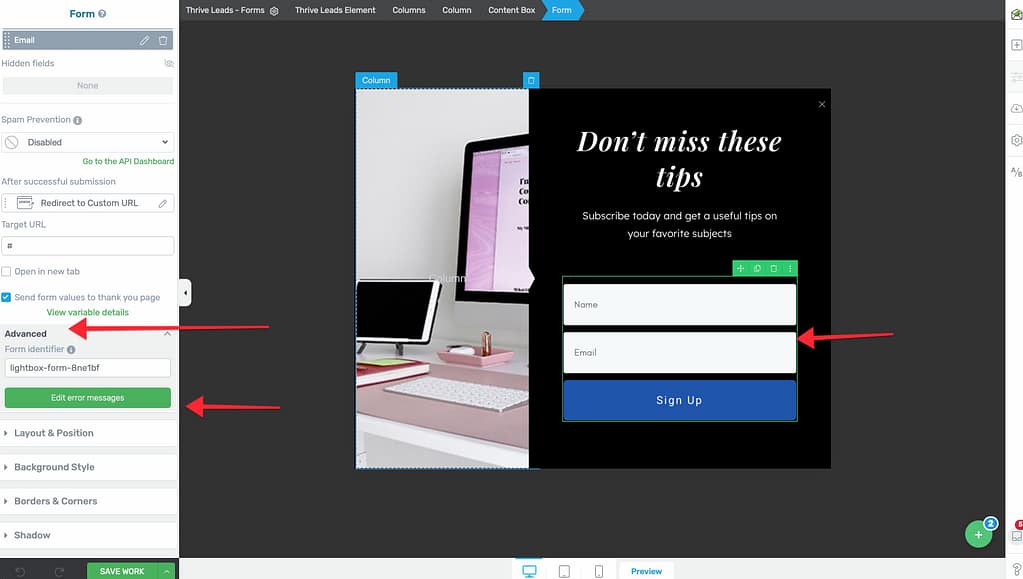Switch to mobile preview mode

(598, 571)
